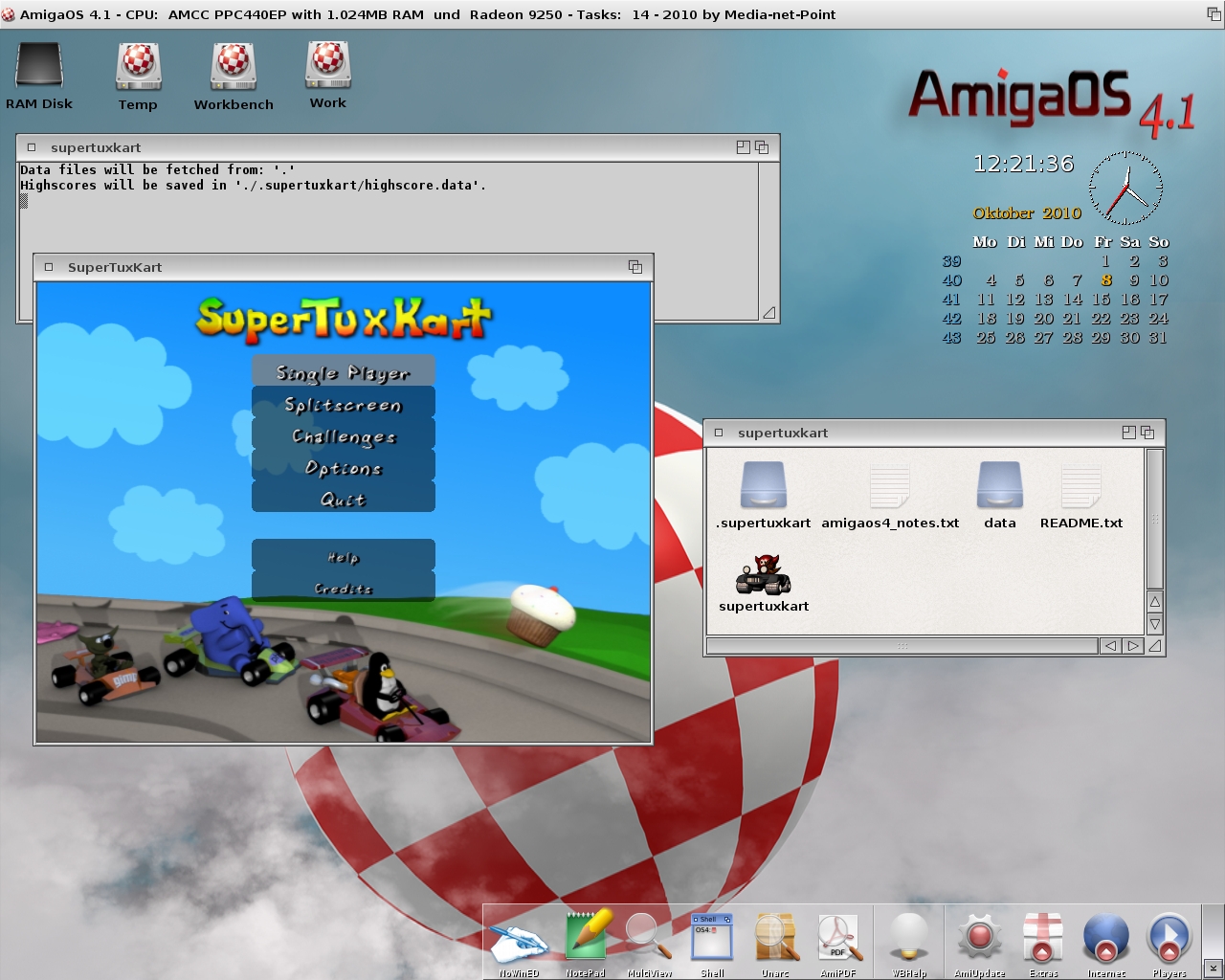Screen dimensions: 1225x980
Task: Click the vertical scrollbar of supertuxkart drawer
Action: coord(1155,519)
